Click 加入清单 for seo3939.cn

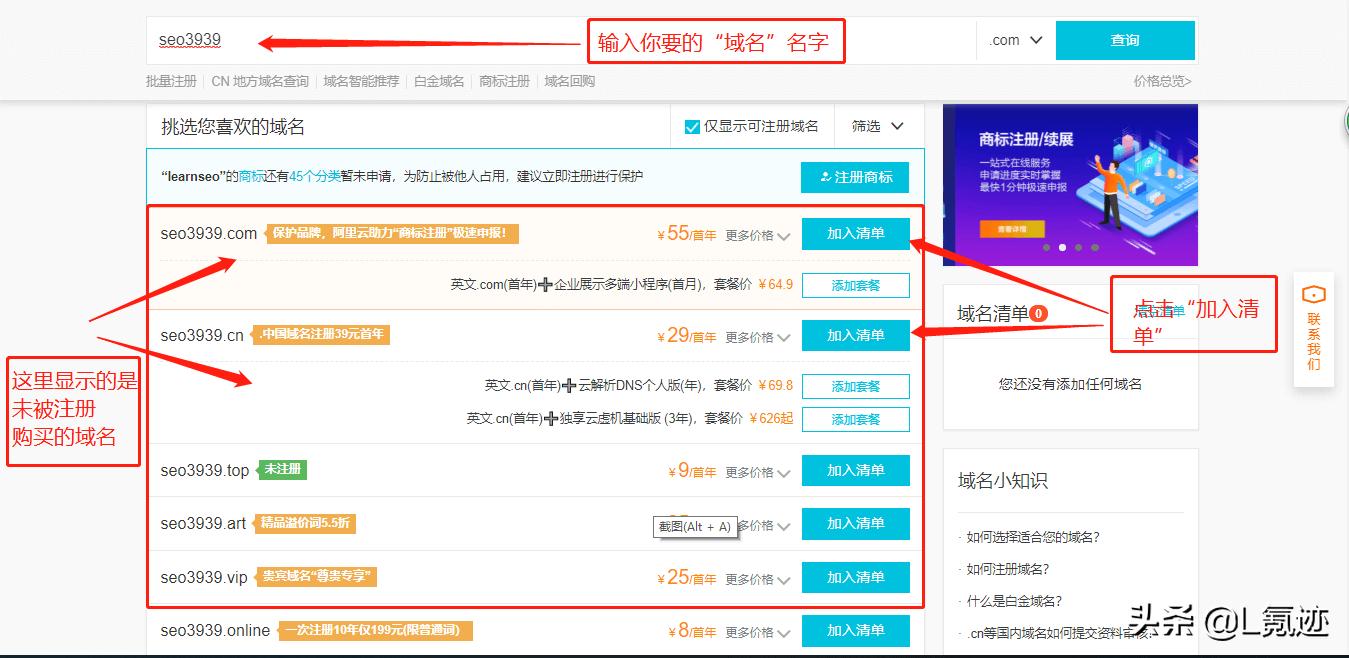pos(855,335)
